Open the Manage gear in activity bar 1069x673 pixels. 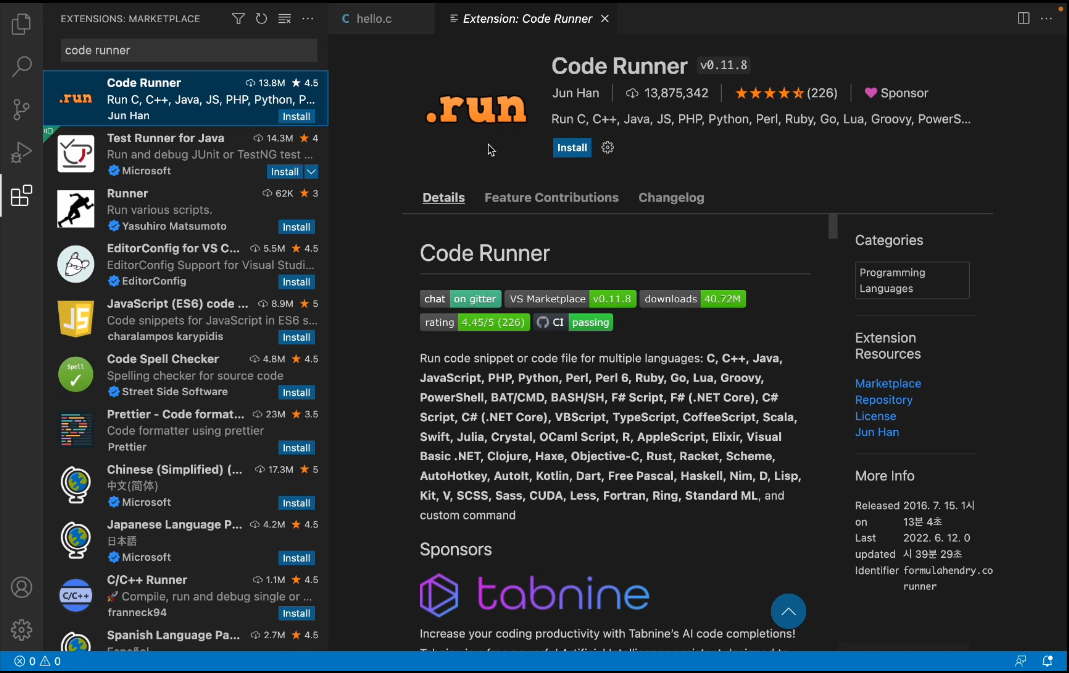[21, 629]
